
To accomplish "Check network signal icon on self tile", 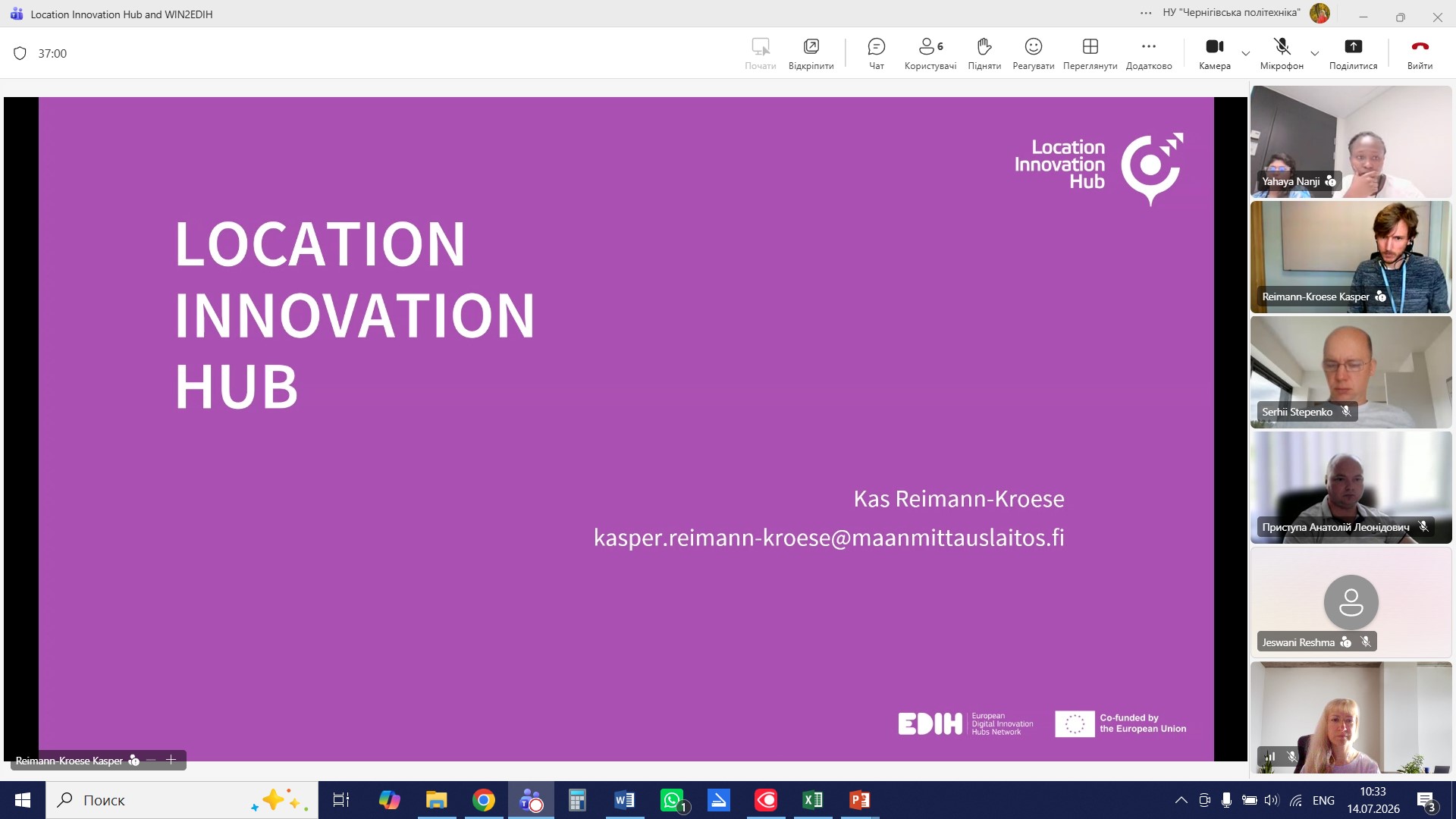I will 1270,756.
